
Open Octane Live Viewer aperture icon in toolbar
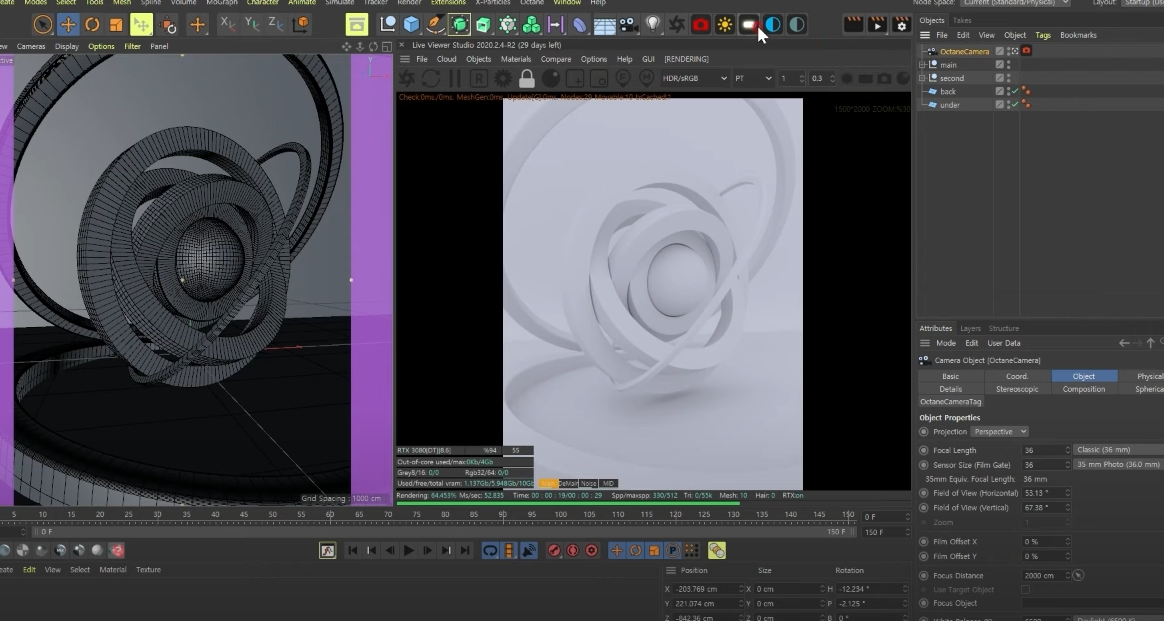[676, 24]
